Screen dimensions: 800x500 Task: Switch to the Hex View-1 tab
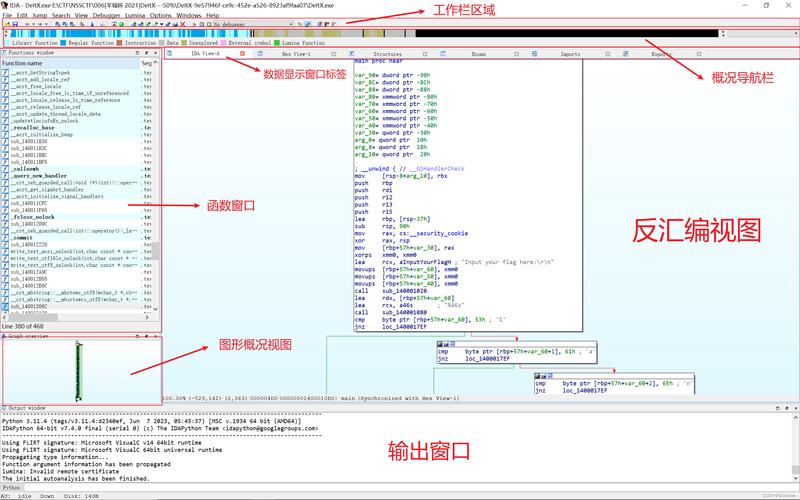pyautogui.click(x=296, y=54)
